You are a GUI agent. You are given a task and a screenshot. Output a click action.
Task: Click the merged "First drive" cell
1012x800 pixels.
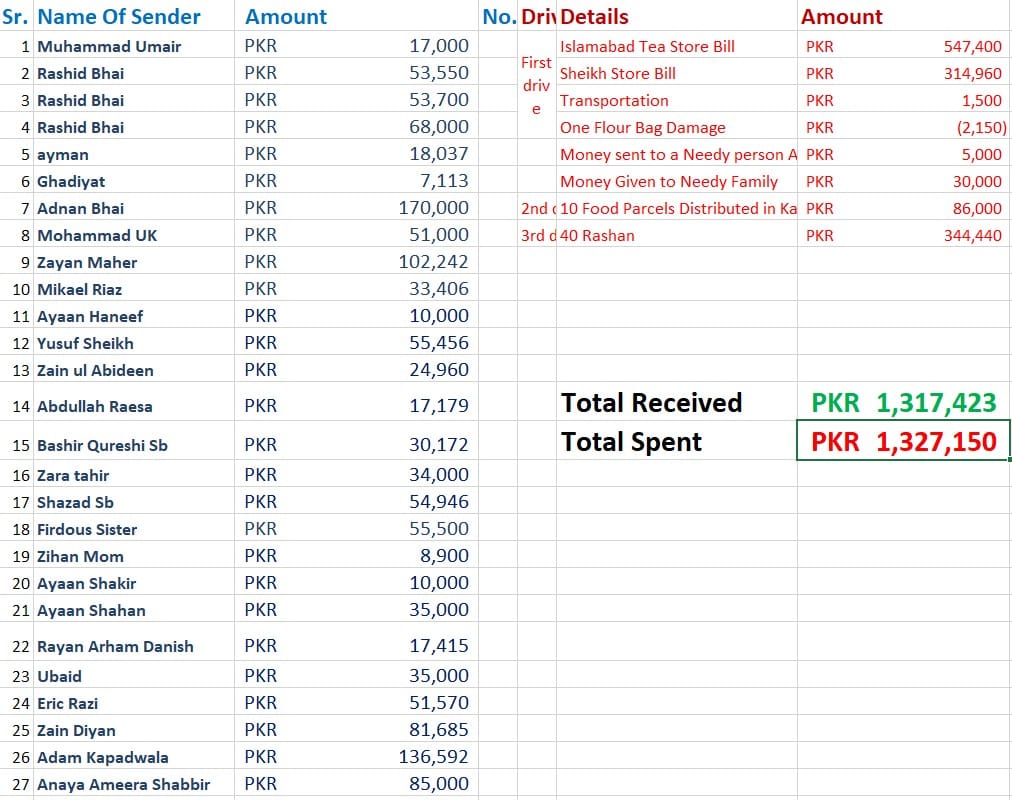pos(536,86)
